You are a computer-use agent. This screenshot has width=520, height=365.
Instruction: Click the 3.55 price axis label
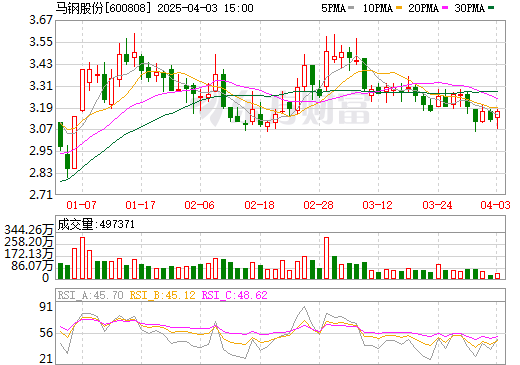(41, 42)
